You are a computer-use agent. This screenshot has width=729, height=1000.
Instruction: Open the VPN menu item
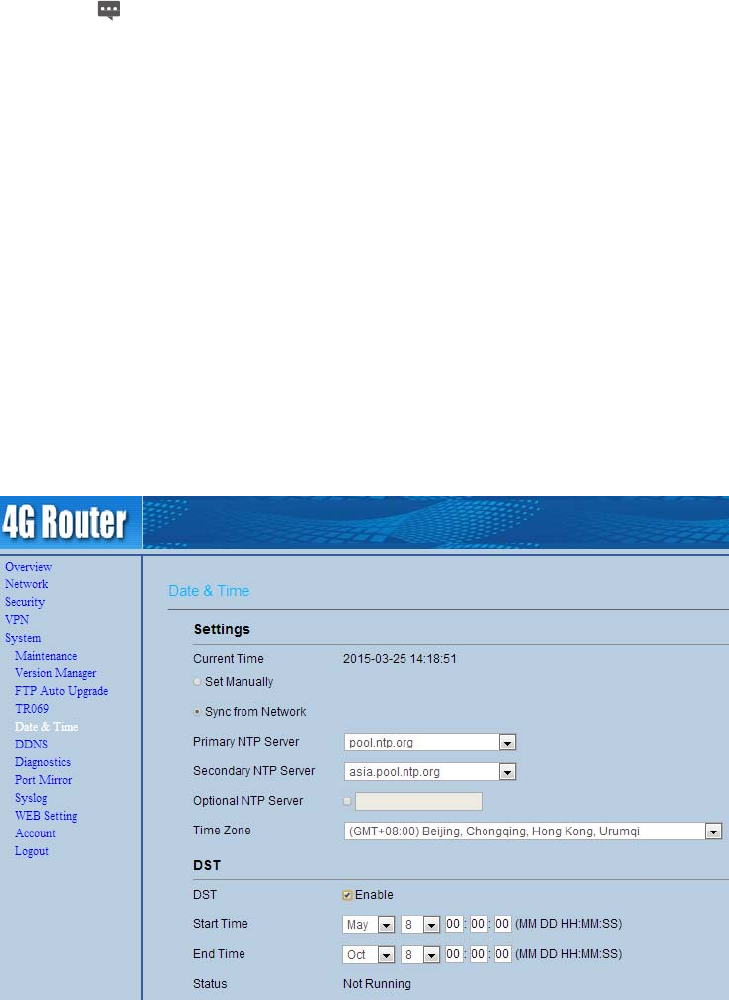[x=17, y=619]
